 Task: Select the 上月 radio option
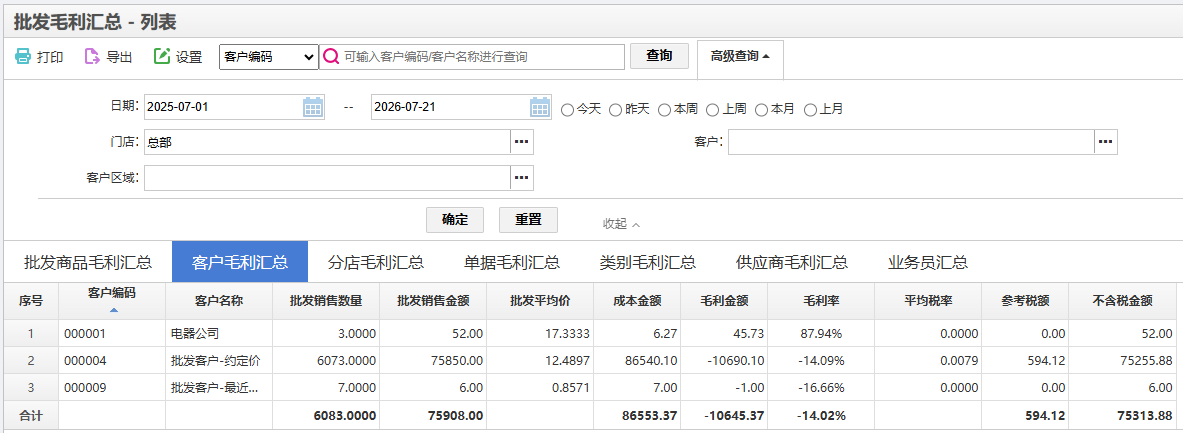[810, 109]
